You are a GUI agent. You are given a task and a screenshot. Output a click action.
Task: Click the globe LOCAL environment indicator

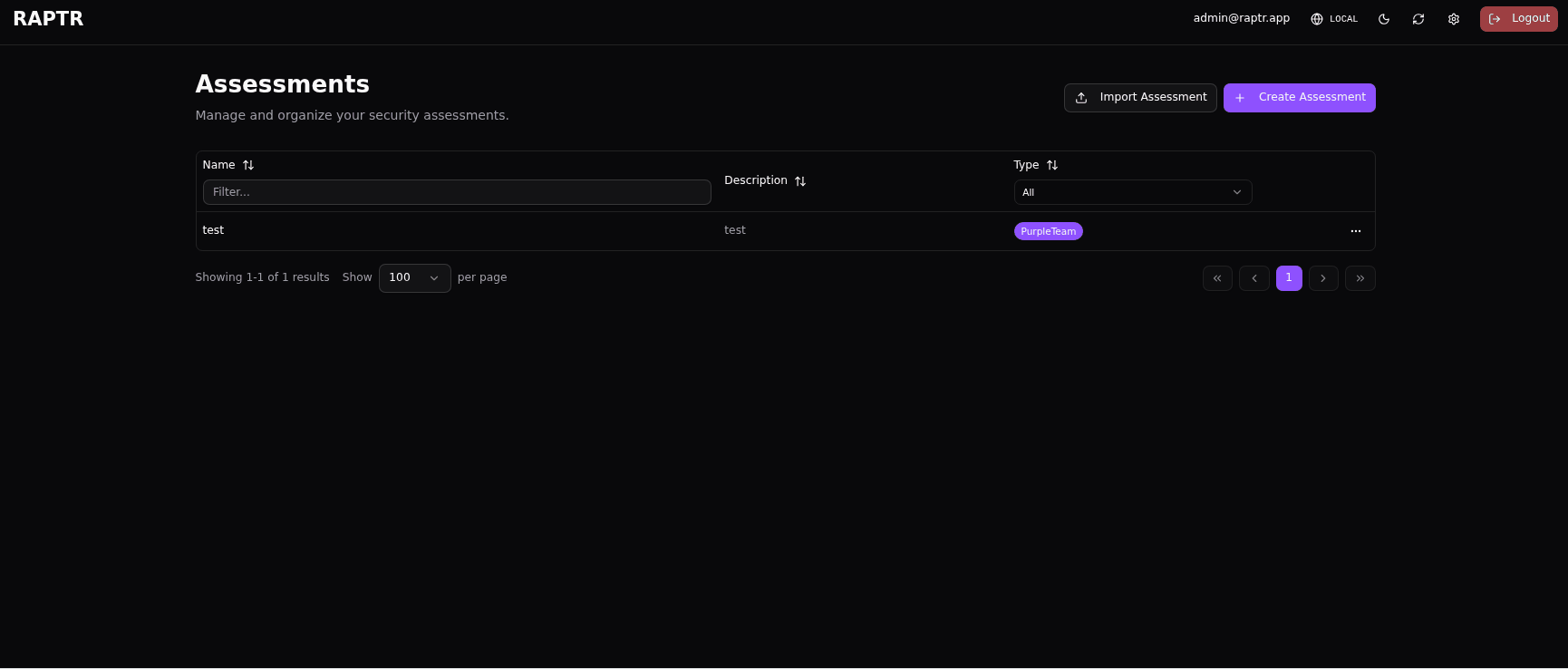(1333, 19)
